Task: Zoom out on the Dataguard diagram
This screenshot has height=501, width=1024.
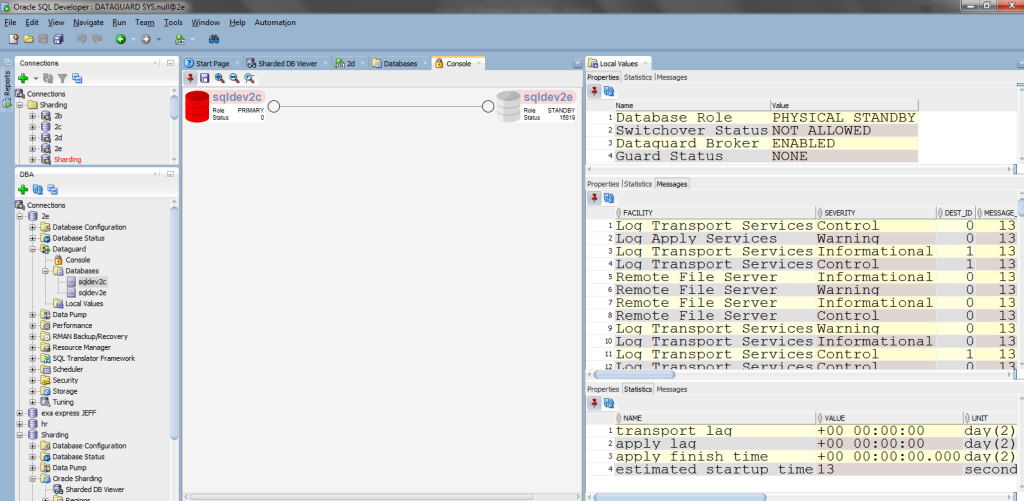Action: click(x=234, y=78)
